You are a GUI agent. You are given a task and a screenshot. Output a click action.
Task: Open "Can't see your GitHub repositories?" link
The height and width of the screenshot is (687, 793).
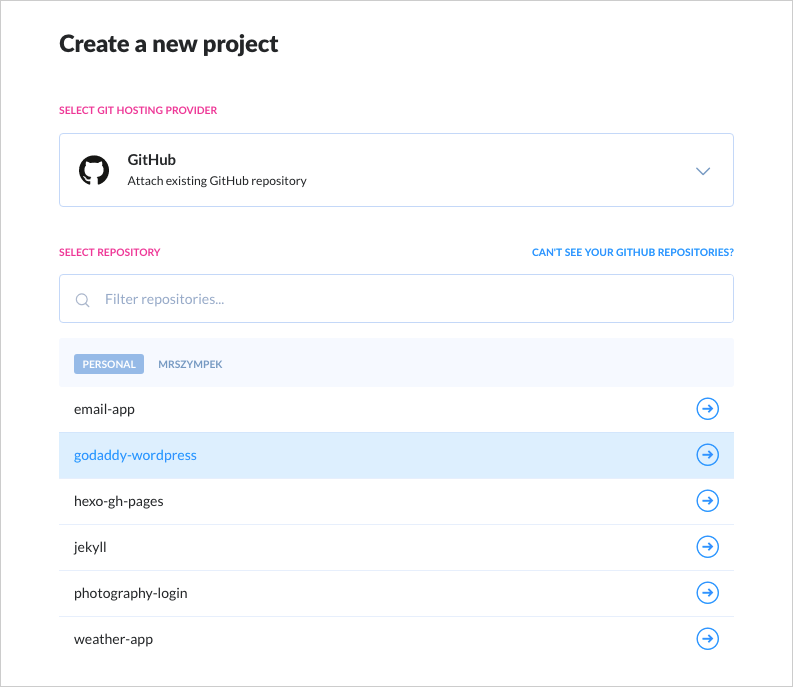pos(632,253)
